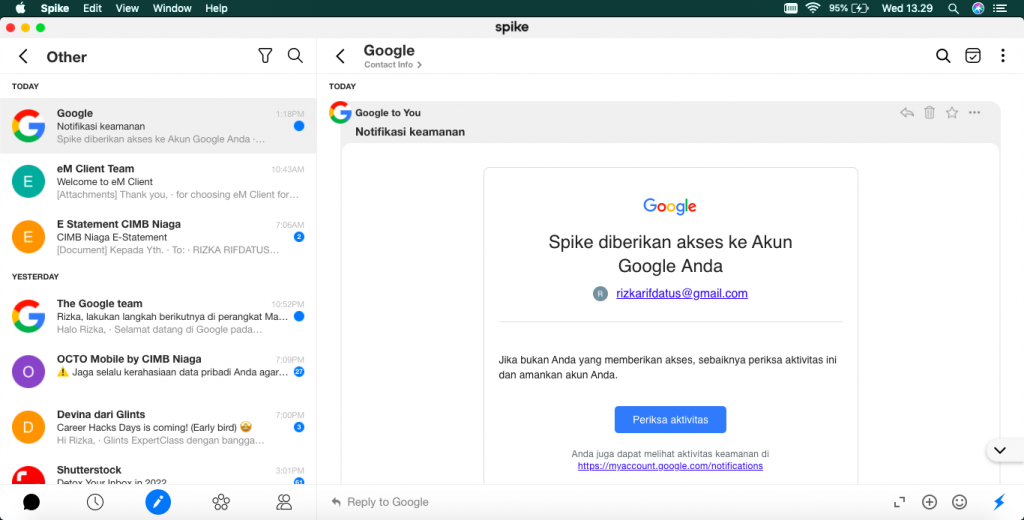Open the View menu
Viewport: 1024px width, 520px height.
coord(127,8)
